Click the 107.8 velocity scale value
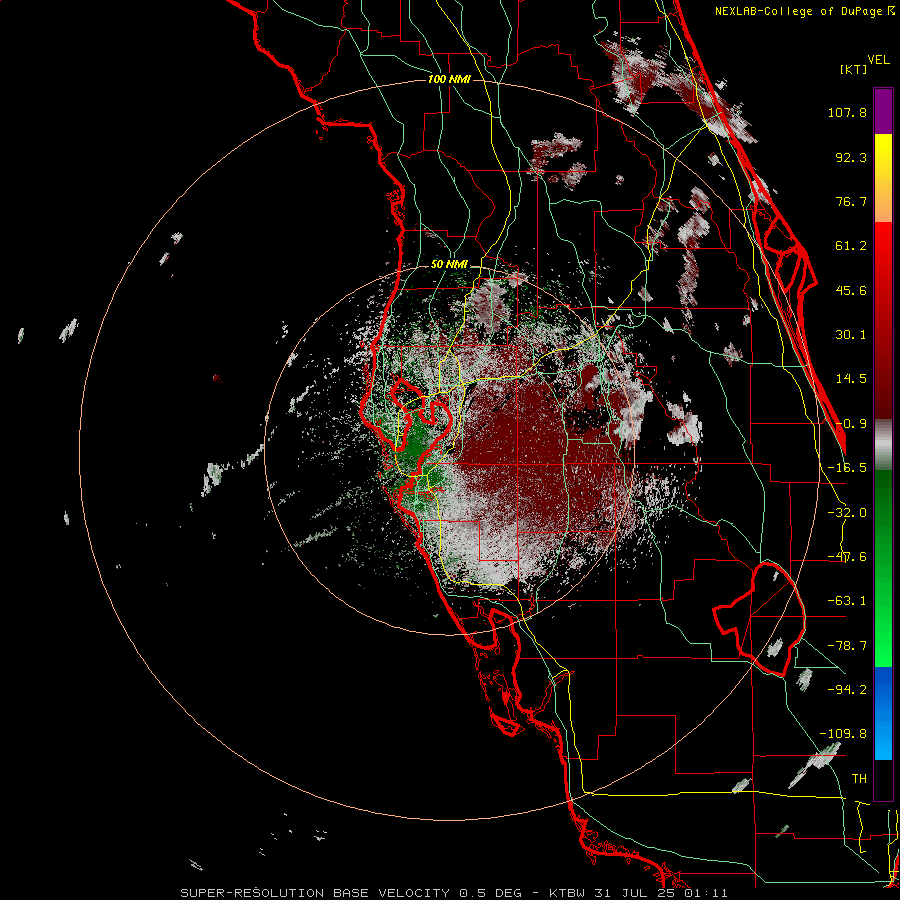This screenshot has width=900, height=900. 847,112
